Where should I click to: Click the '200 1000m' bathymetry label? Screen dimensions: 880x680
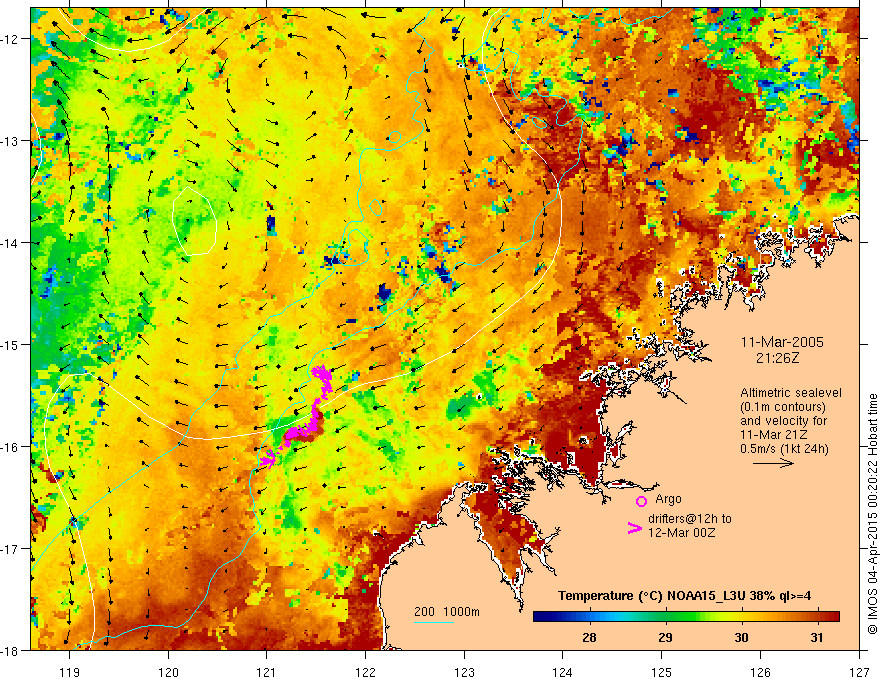(x=447, y=612)
